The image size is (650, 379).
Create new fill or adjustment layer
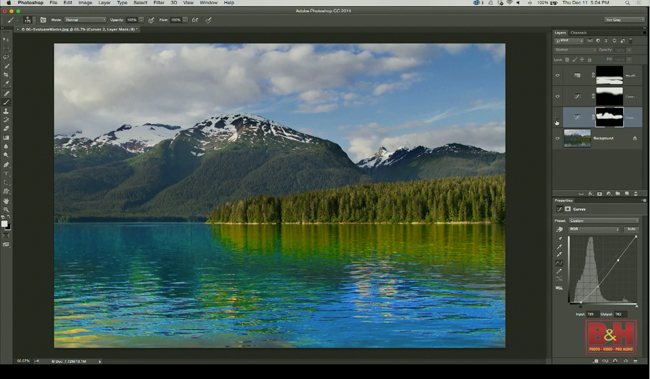pyautogui.click(x=609, y=194)
